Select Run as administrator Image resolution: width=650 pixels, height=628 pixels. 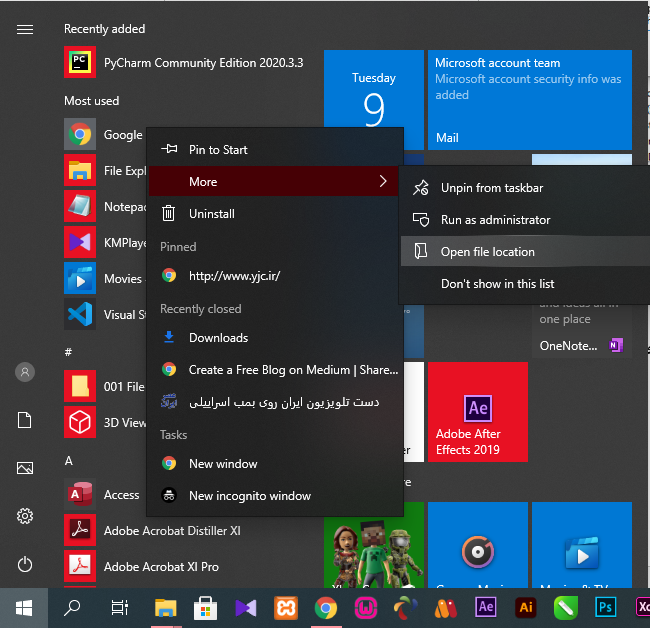(x=495, y=220)
